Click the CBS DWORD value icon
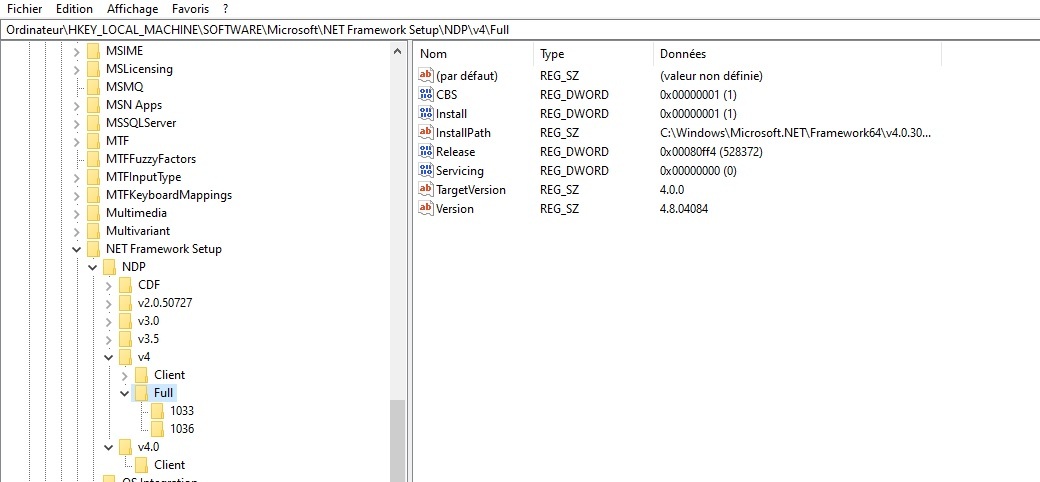The image size is (1040, 482). [x=426, y=95]
